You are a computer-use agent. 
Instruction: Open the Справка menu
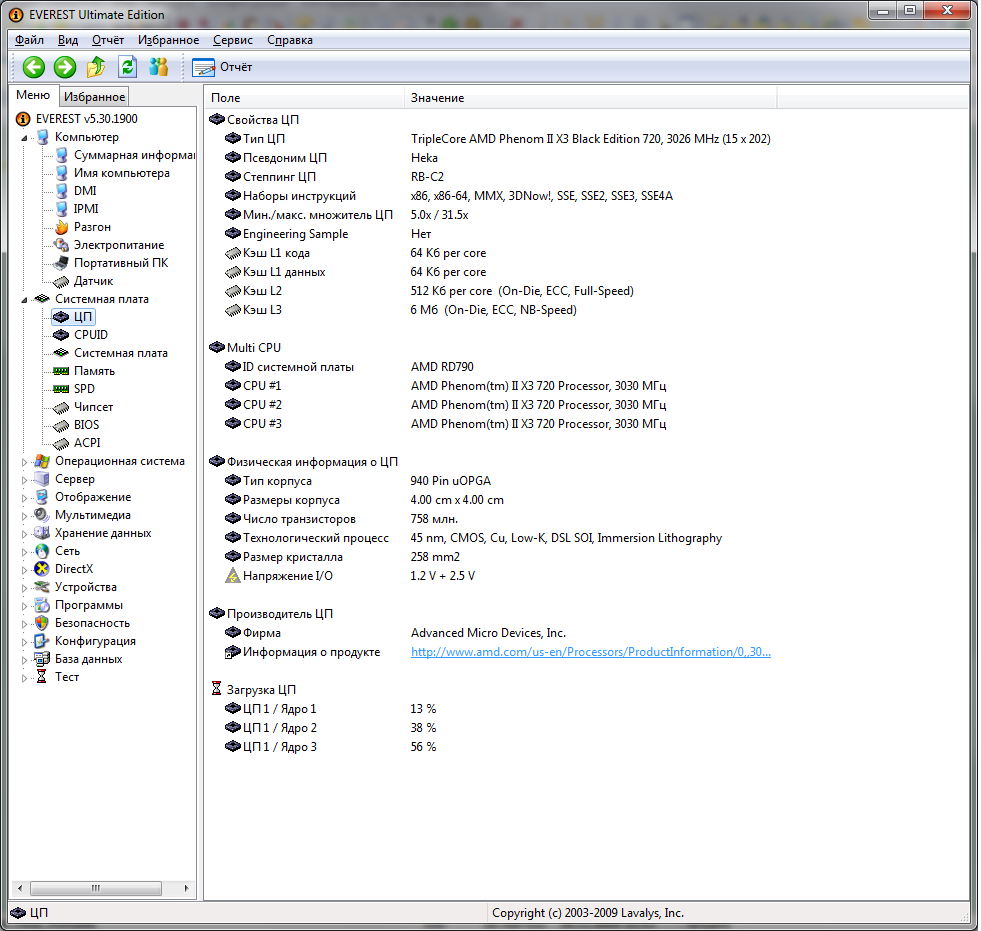tap(290, 40)
